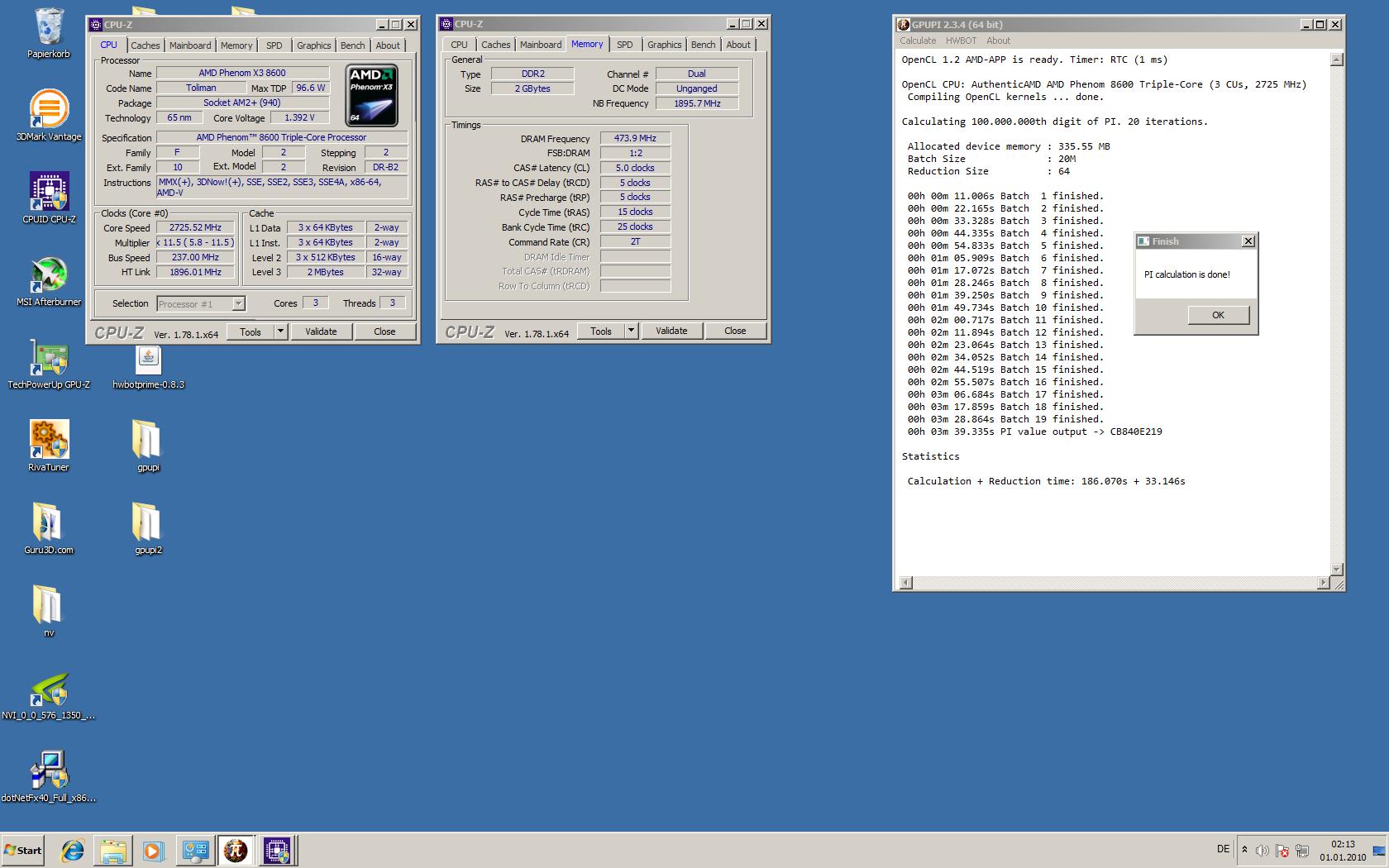Click the NB Frequency 1895.7 MHz value
The image size is (1389, 868).
pos(697,103)
